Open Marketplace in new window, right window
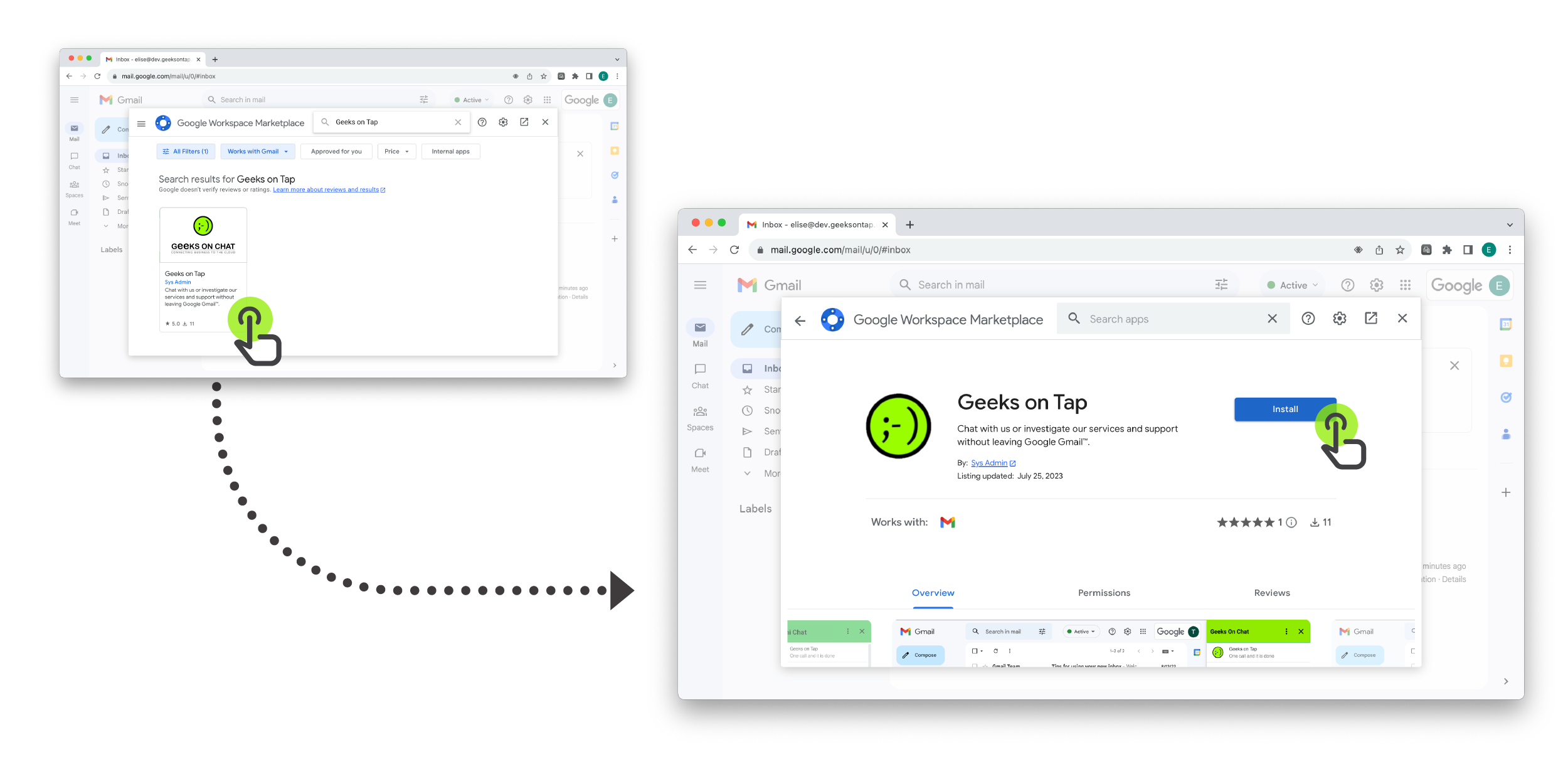1568x784 pixels. (x=1371, y=319)
